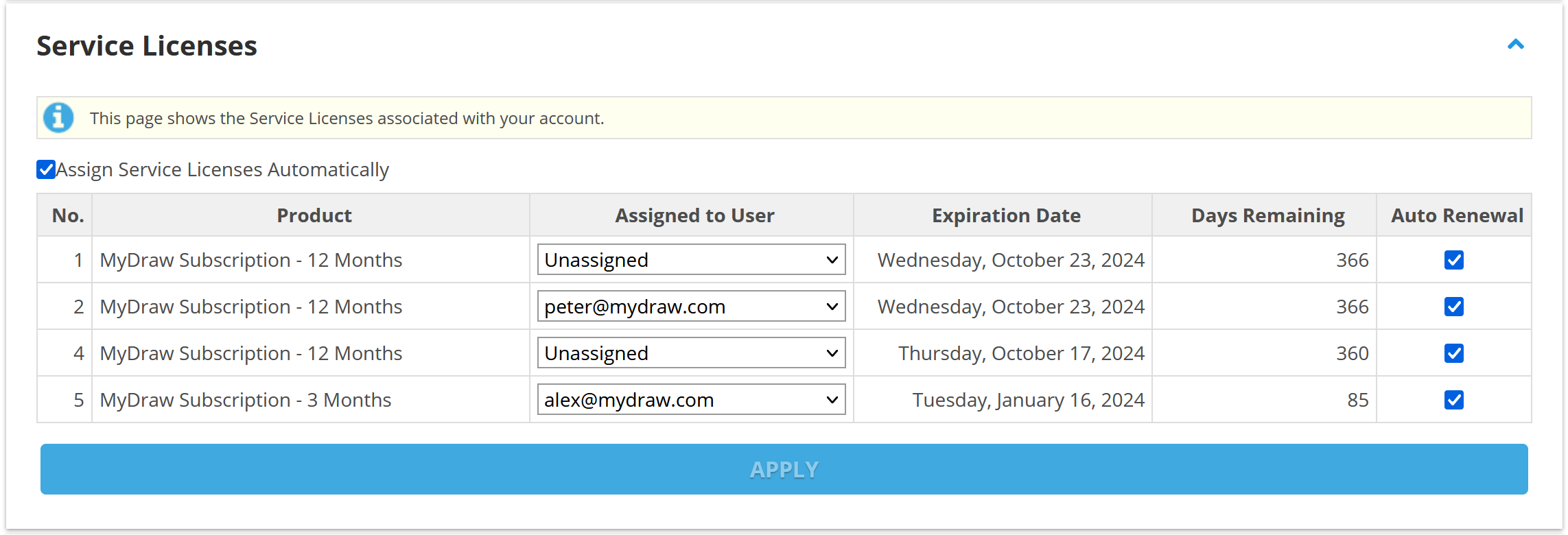Click the Tuesday, January 16, 2024 date
Image resolution: width=1568 pixels, height=535 pixels.
point(1028,400)
